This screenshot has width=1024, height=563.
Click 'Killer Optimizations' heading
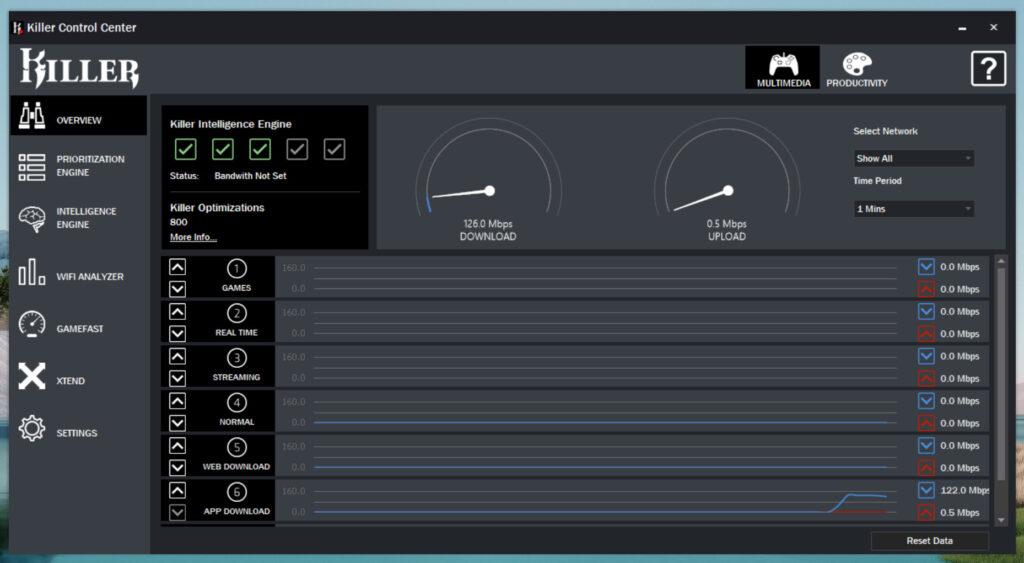pyautogui.click(x=217, y=208)
